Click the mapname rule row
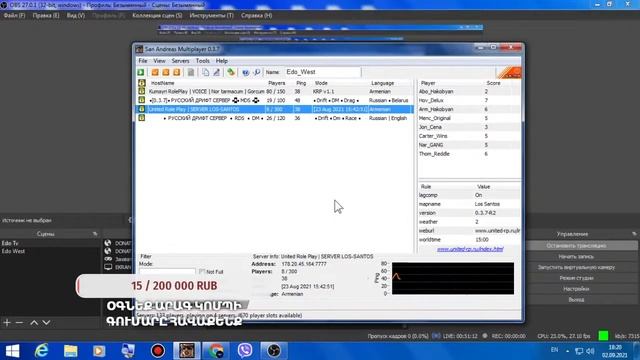This screenshot has width=640, height=360. (469, 204)
